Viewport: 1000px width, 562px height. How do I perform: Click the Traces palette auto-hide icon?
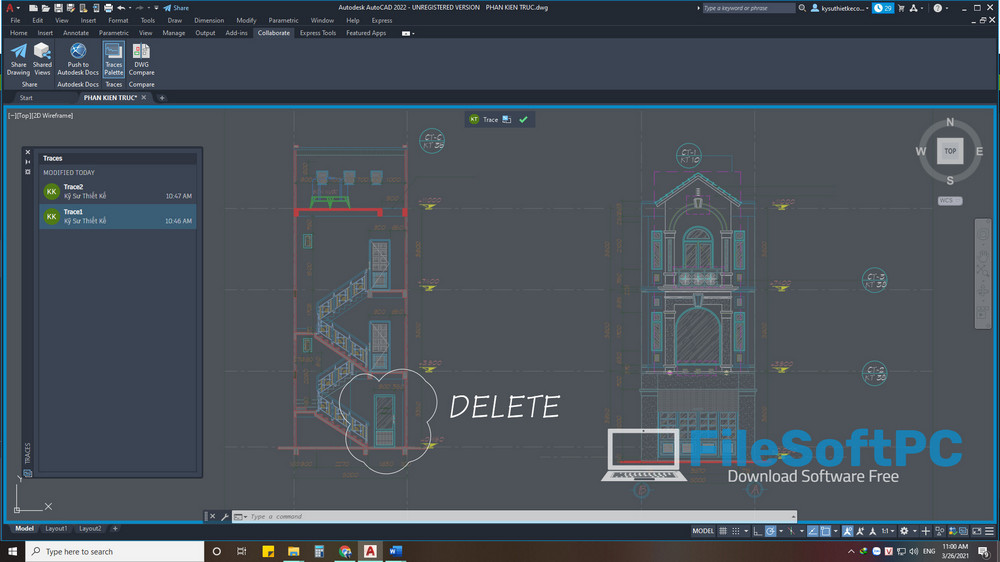pyautogui.click(x=27, y=162)
